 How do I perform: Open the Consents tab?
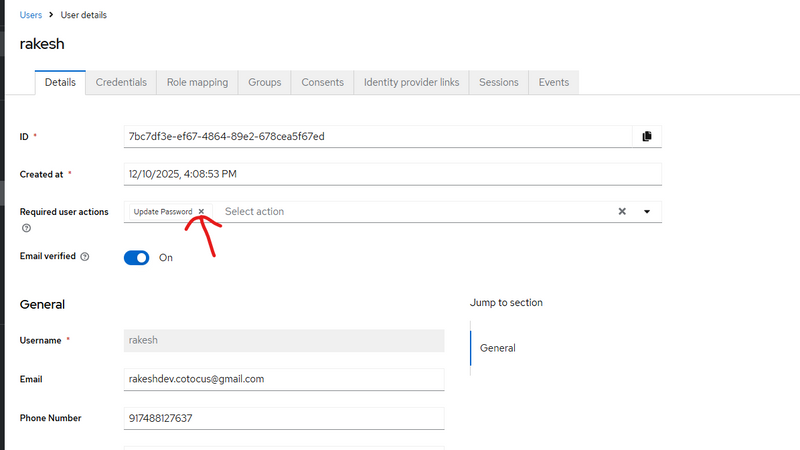point(322,82)
